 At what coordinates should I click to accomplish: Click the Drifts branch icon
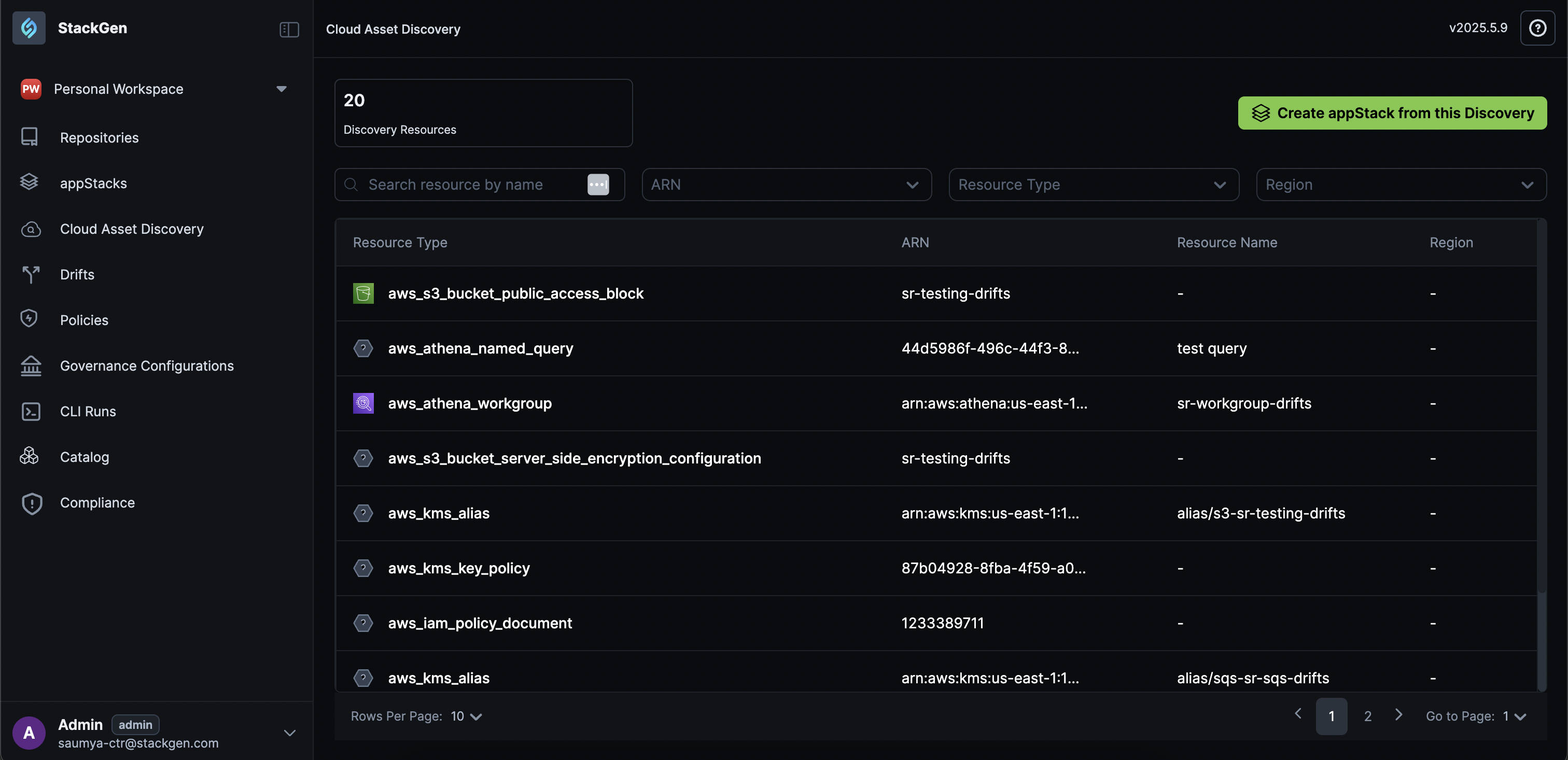coord(31,274)
